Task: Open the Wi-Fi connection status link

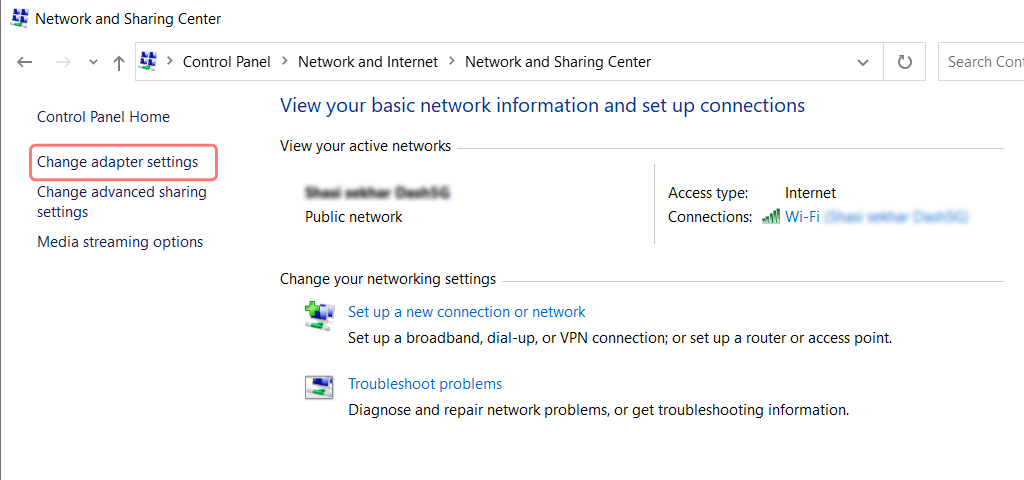Action: (803, 217)
